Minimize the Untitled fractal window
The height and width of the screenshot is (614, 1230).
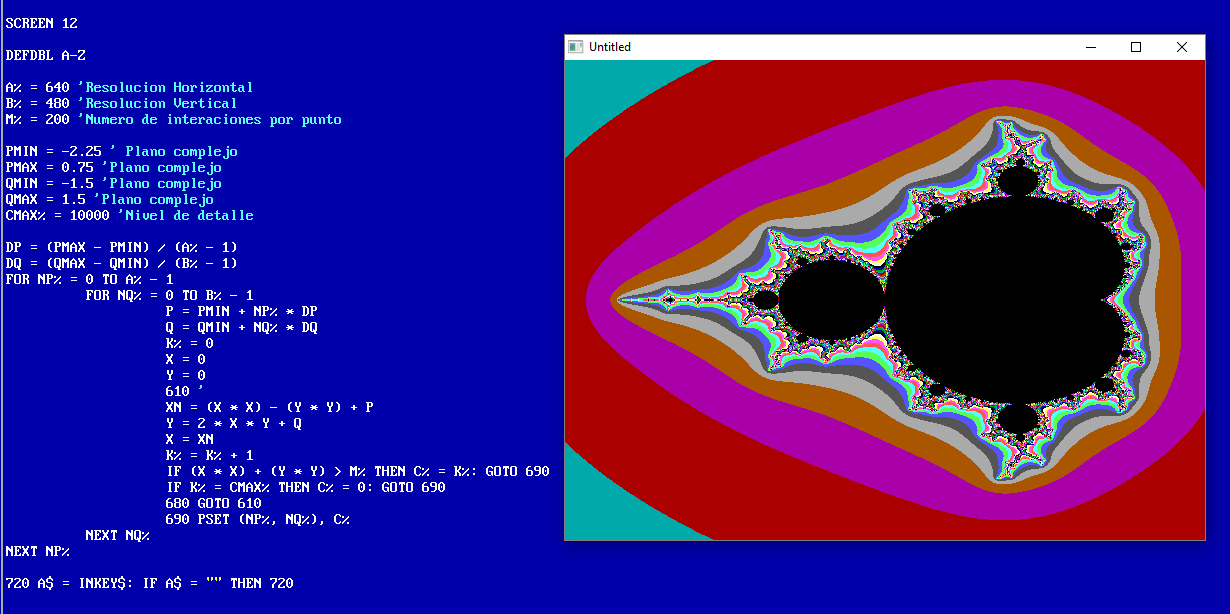(x=1089, y=46)
